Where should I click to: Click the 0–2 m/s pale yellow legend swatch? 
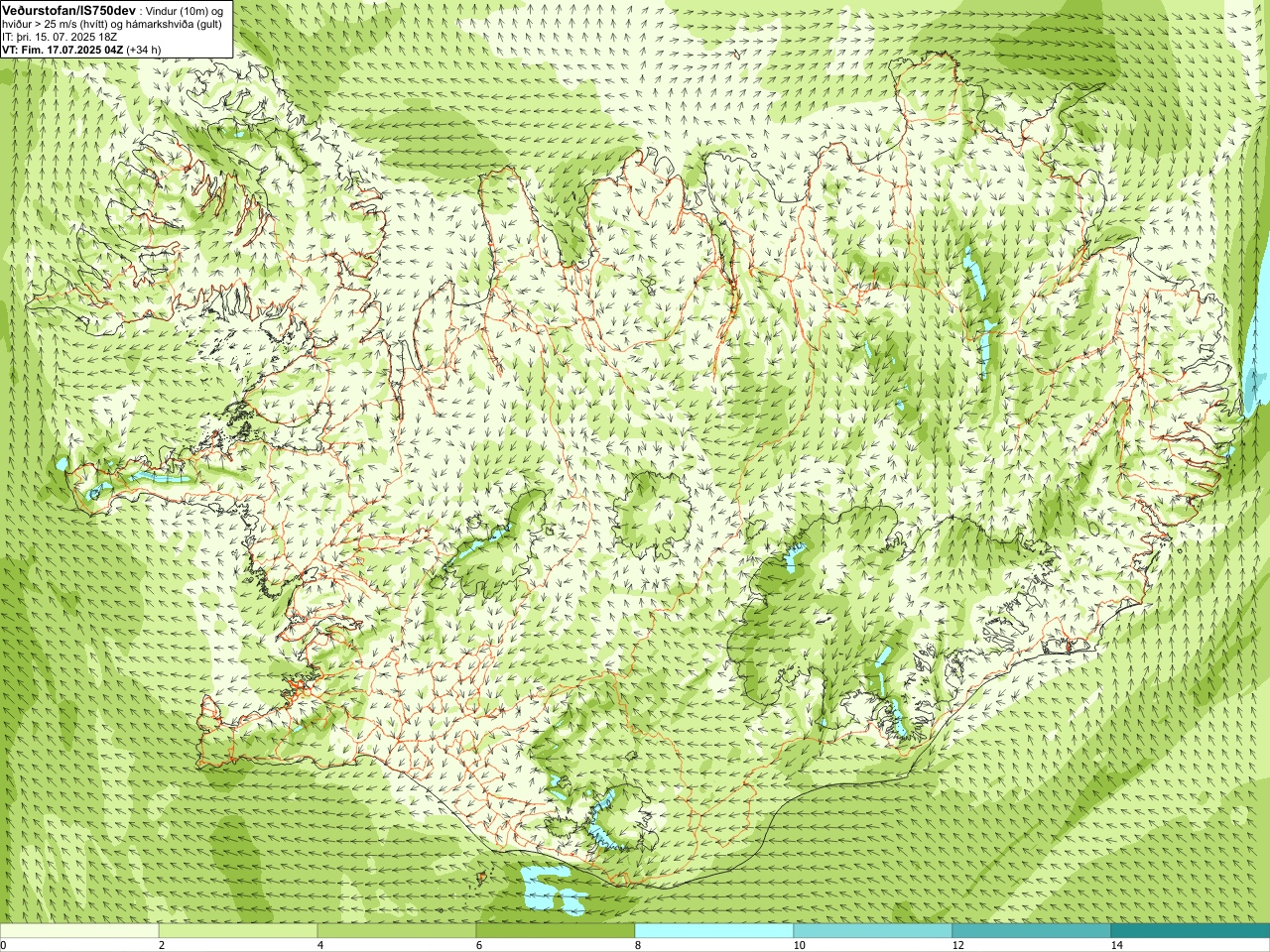pyautogui.click(x=79, y=931)
